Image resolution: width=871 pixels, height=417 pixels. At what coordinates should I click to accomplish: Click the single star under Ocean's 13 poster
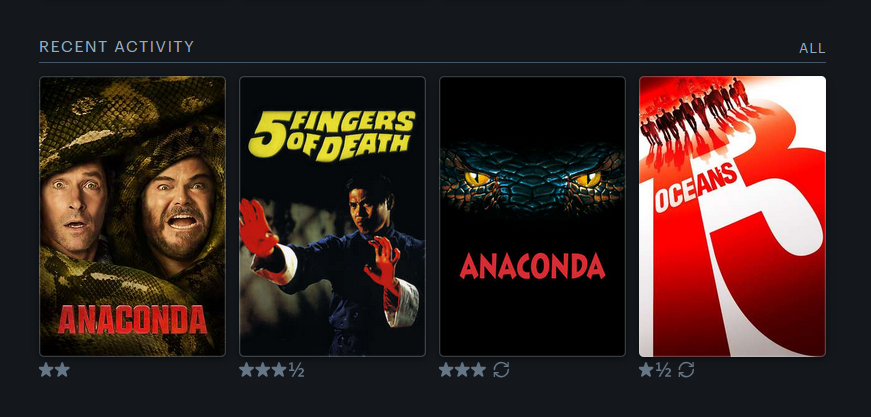[646, 370]
